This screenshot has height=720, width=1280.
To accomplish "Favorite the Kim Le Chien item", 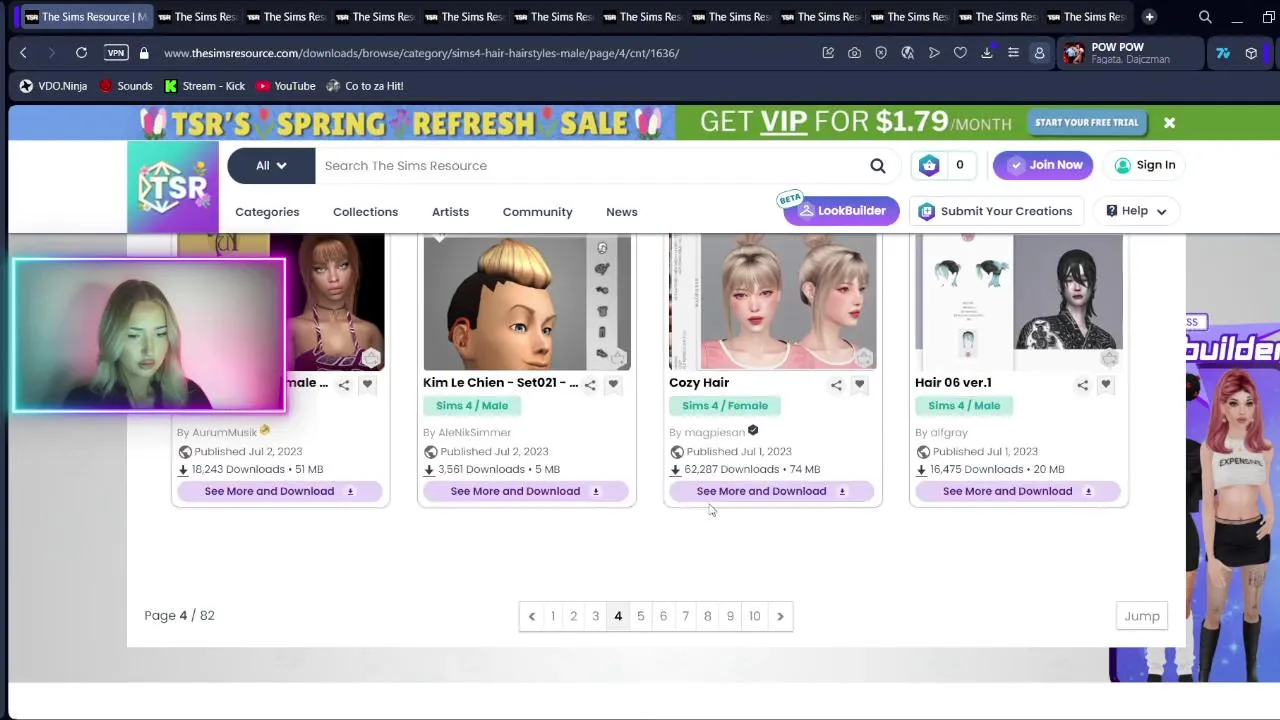I will tap(613, 384).
